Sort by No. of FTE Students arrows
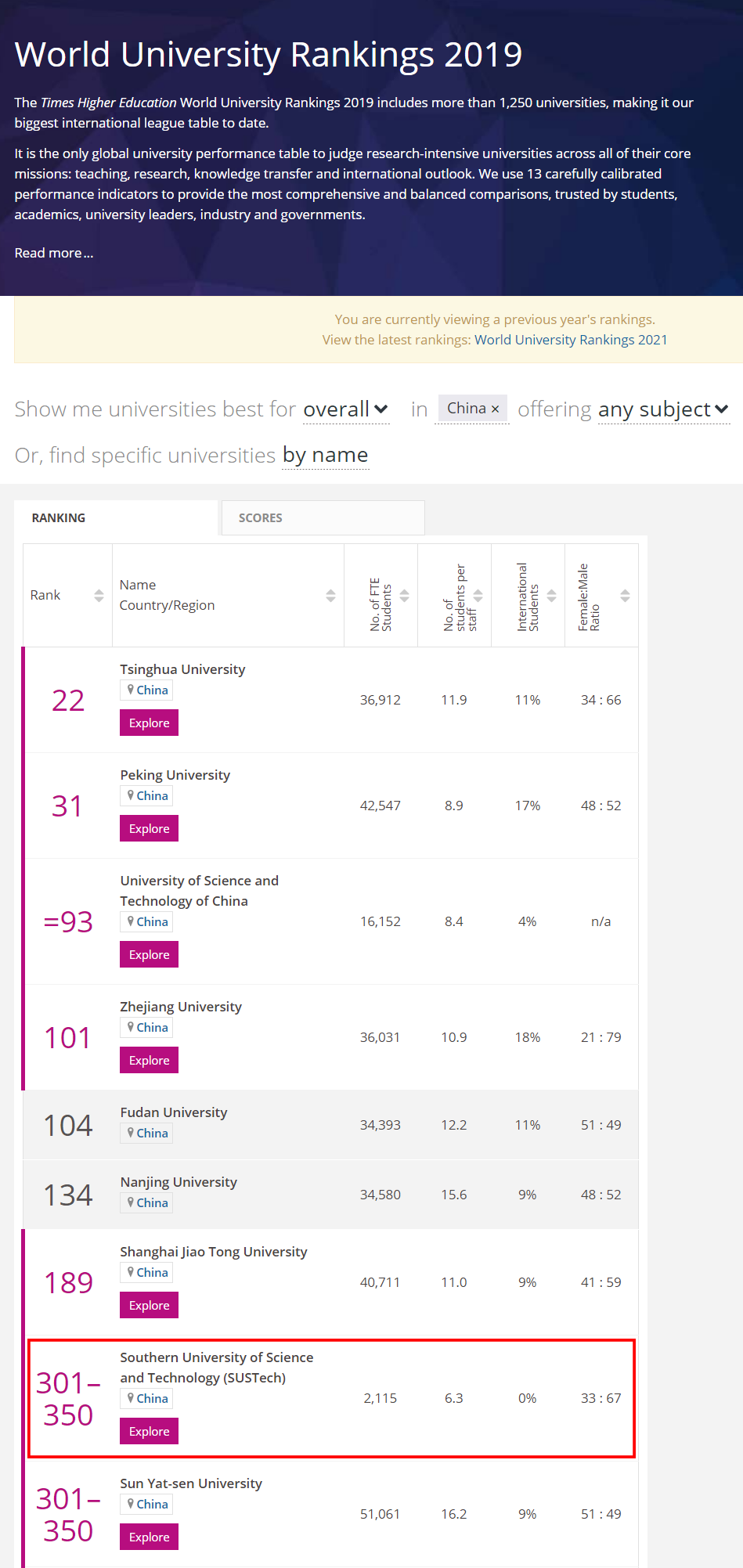The height and width of the screenshot is (1568, 743). click(x=404, y=596)
